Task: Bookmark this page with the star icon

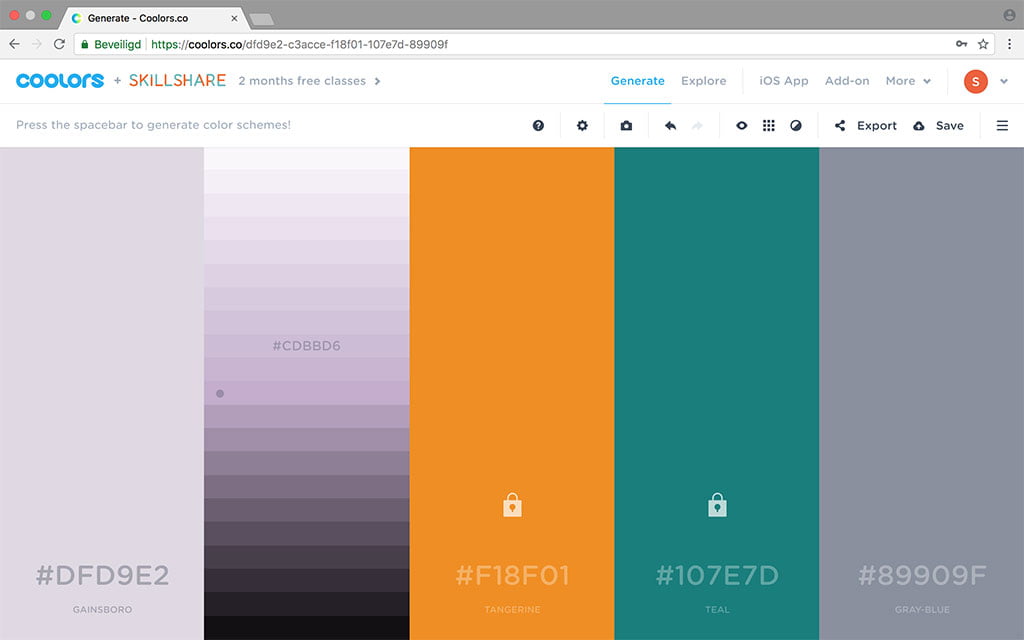Action: [983, 44]
